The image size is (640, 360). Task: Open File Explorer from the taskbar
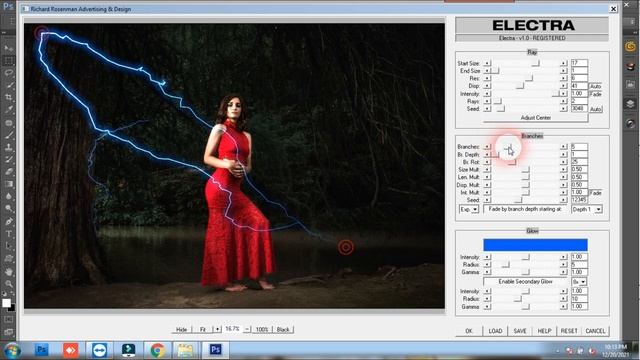[x=185, y=350]
